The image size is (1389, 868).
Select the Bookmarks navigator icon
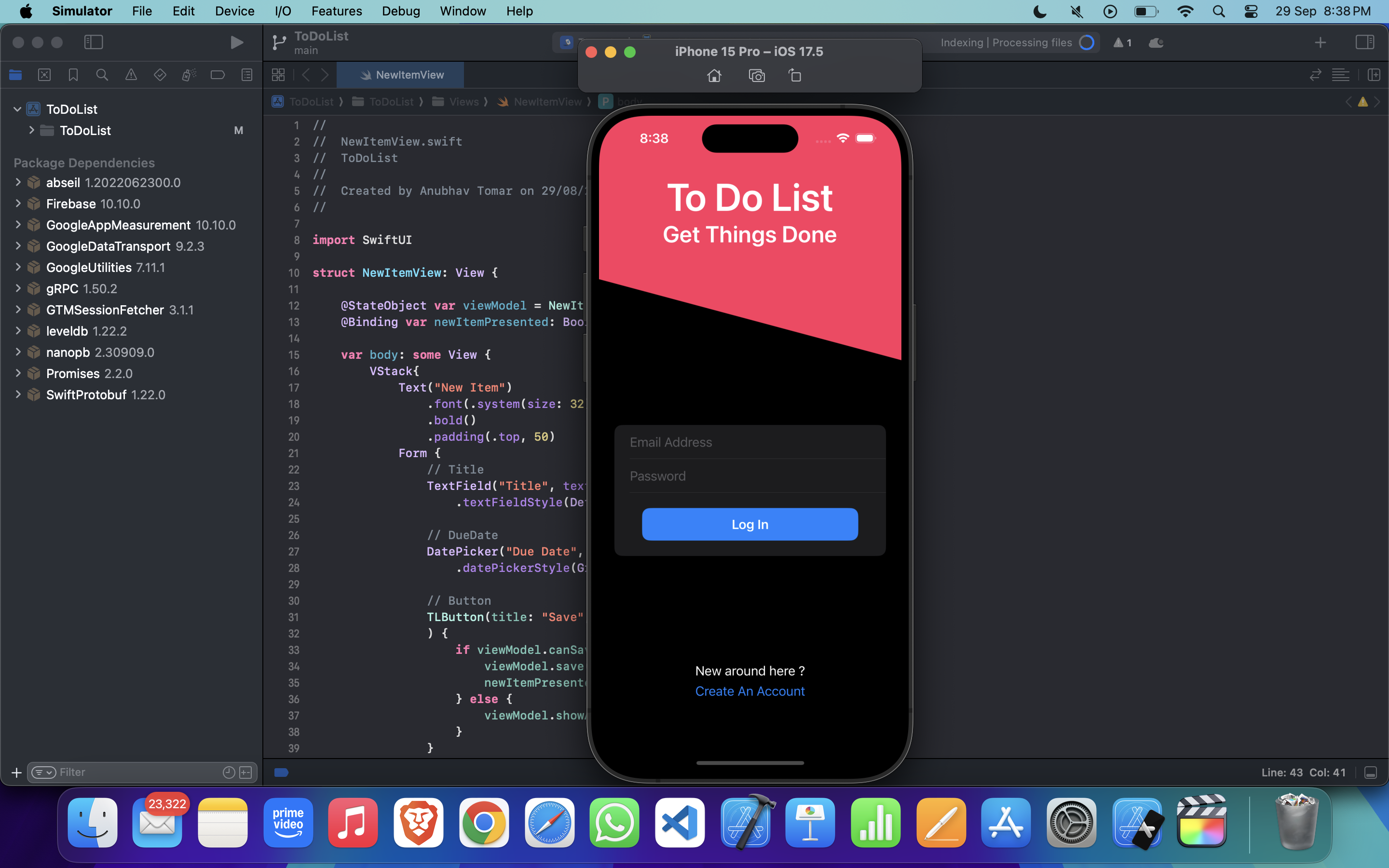(x=73, y=75)
